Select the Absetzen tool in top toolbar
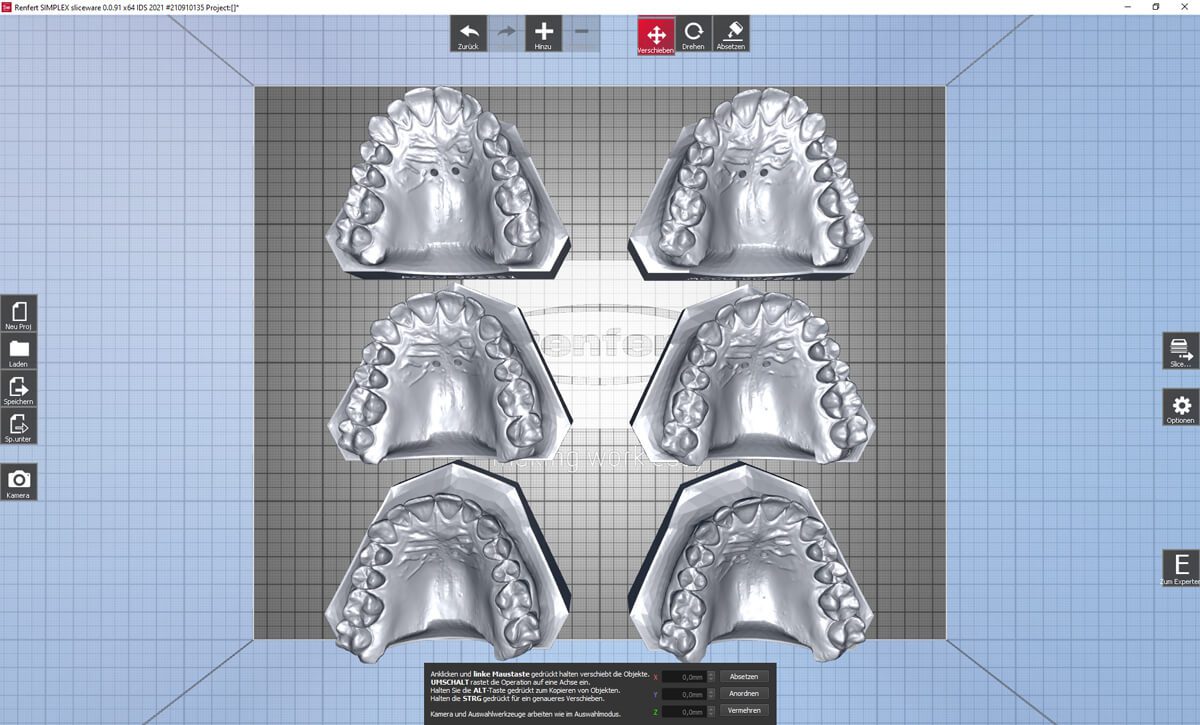The width and height of the screenshot is (1200, 725). [x=731, y=34]
